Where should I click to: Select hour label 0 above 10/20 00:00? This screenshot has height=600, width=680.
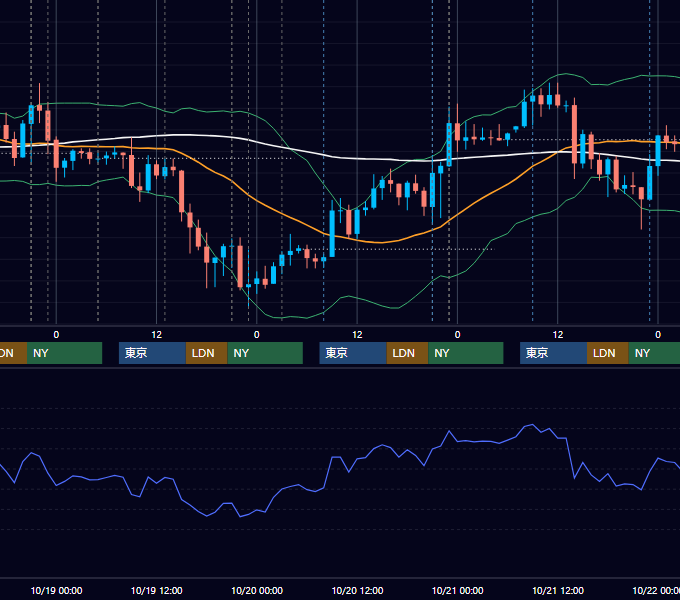coord(257,335)
